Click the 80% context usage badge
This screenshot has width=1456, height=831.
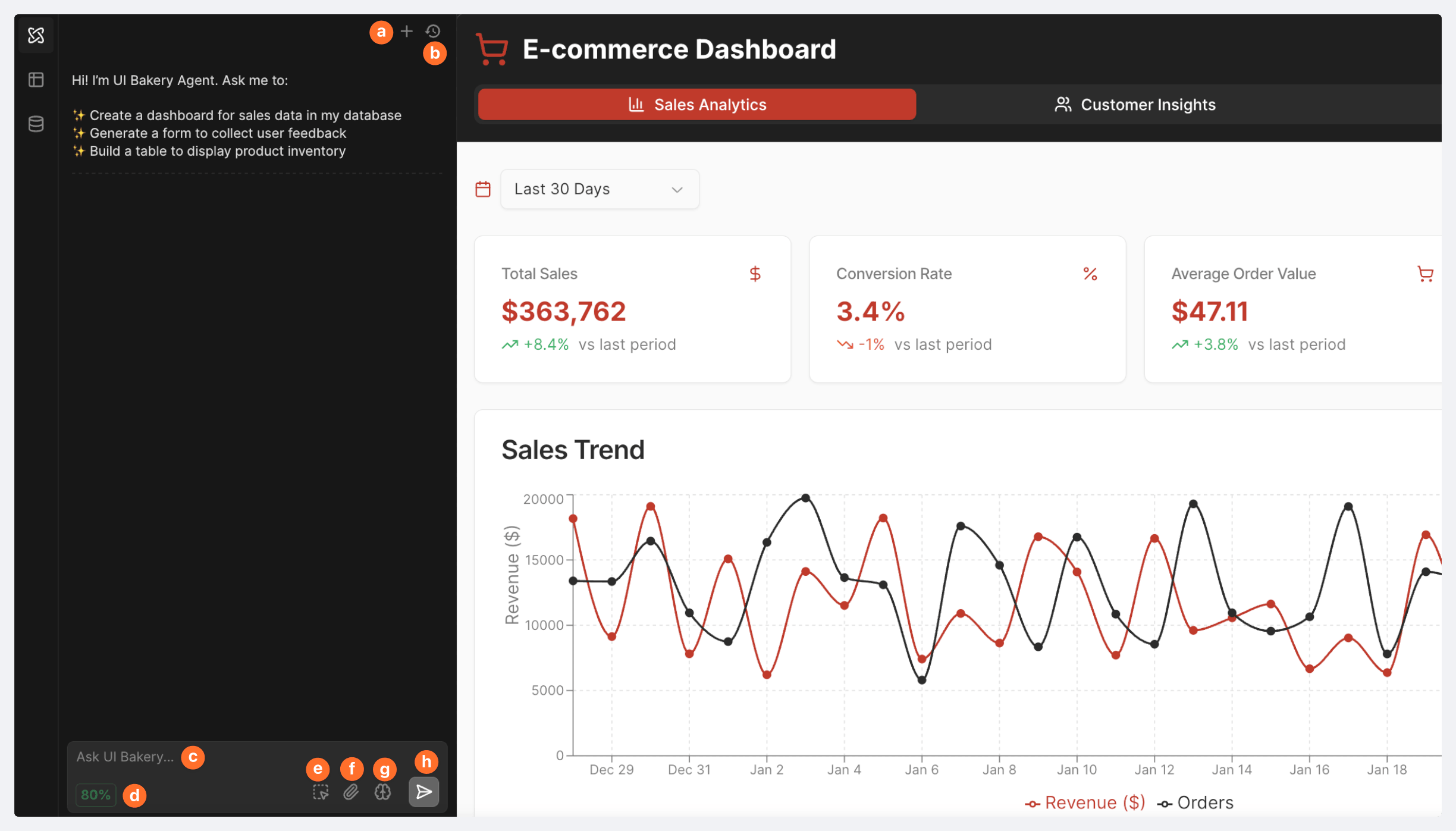[95, 795]
